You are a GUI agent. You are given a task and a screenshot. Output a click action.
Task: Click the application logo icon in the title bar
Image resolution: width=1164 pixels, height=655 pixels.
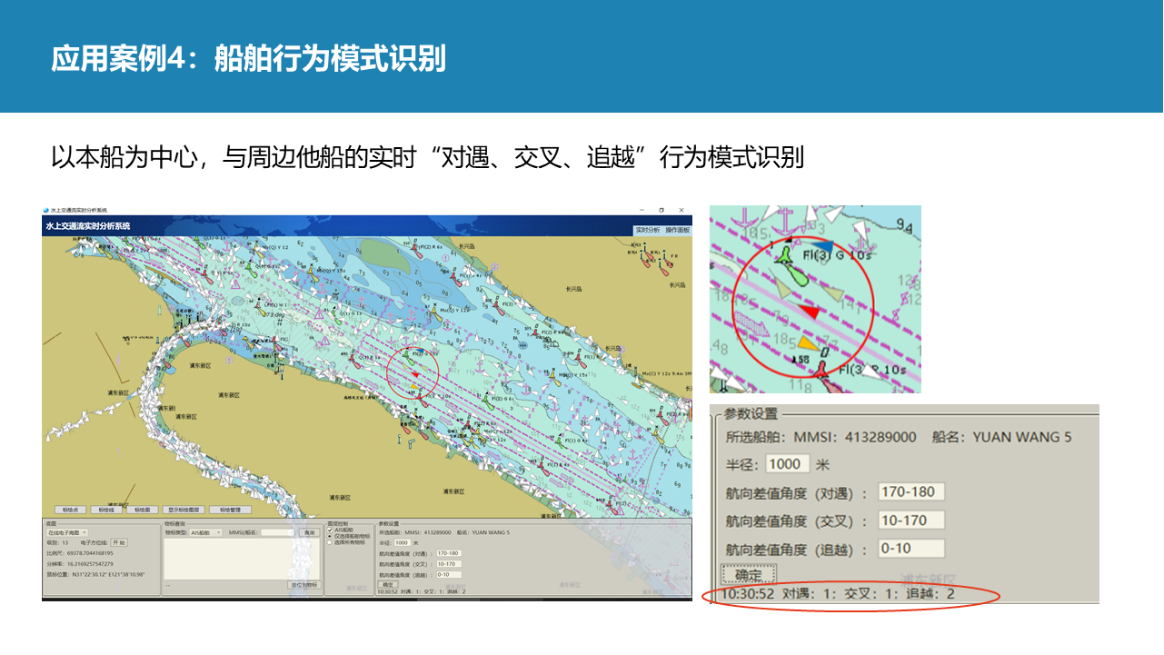pyautogui.click(x=46, y=210)
